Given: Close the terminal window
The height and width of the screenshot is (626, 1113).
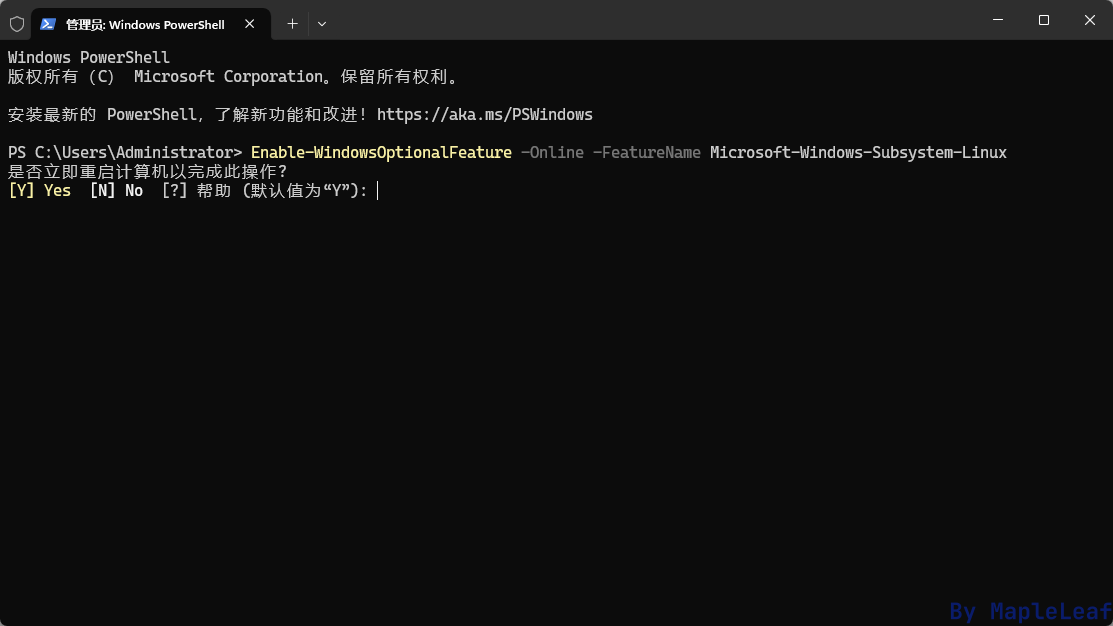Looking at the screenshot, I should 1090,20.
